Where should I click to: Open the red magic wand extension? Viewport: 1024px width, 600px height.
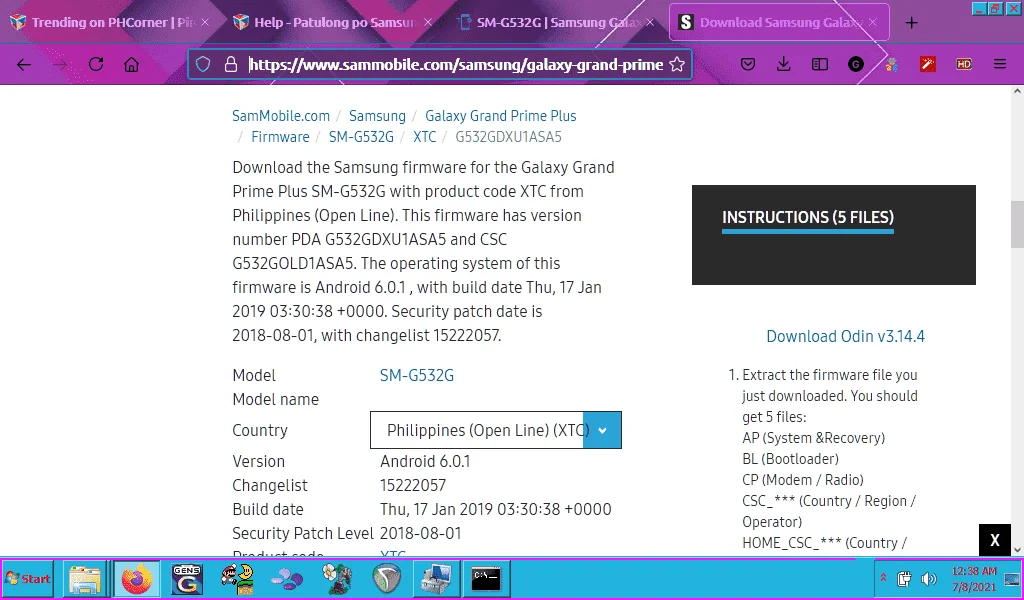[x=928, y=64]
